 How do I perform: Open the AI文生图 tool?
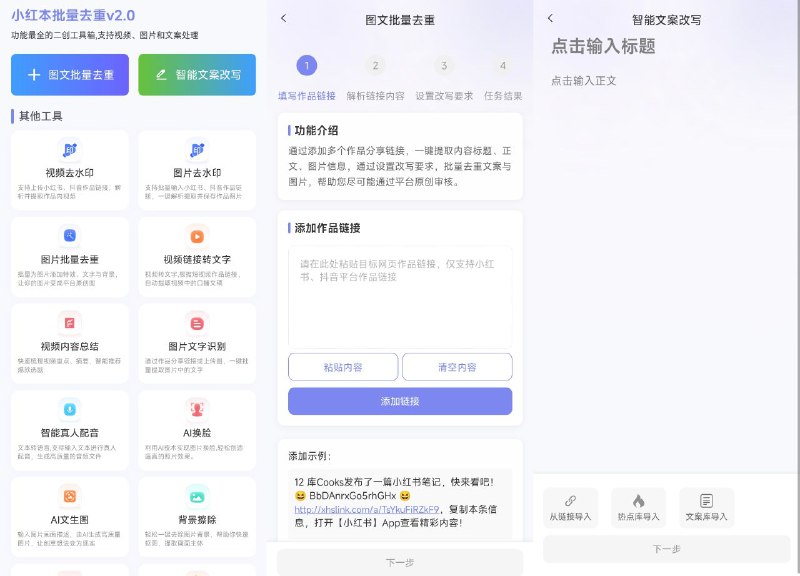coord(69,518)
